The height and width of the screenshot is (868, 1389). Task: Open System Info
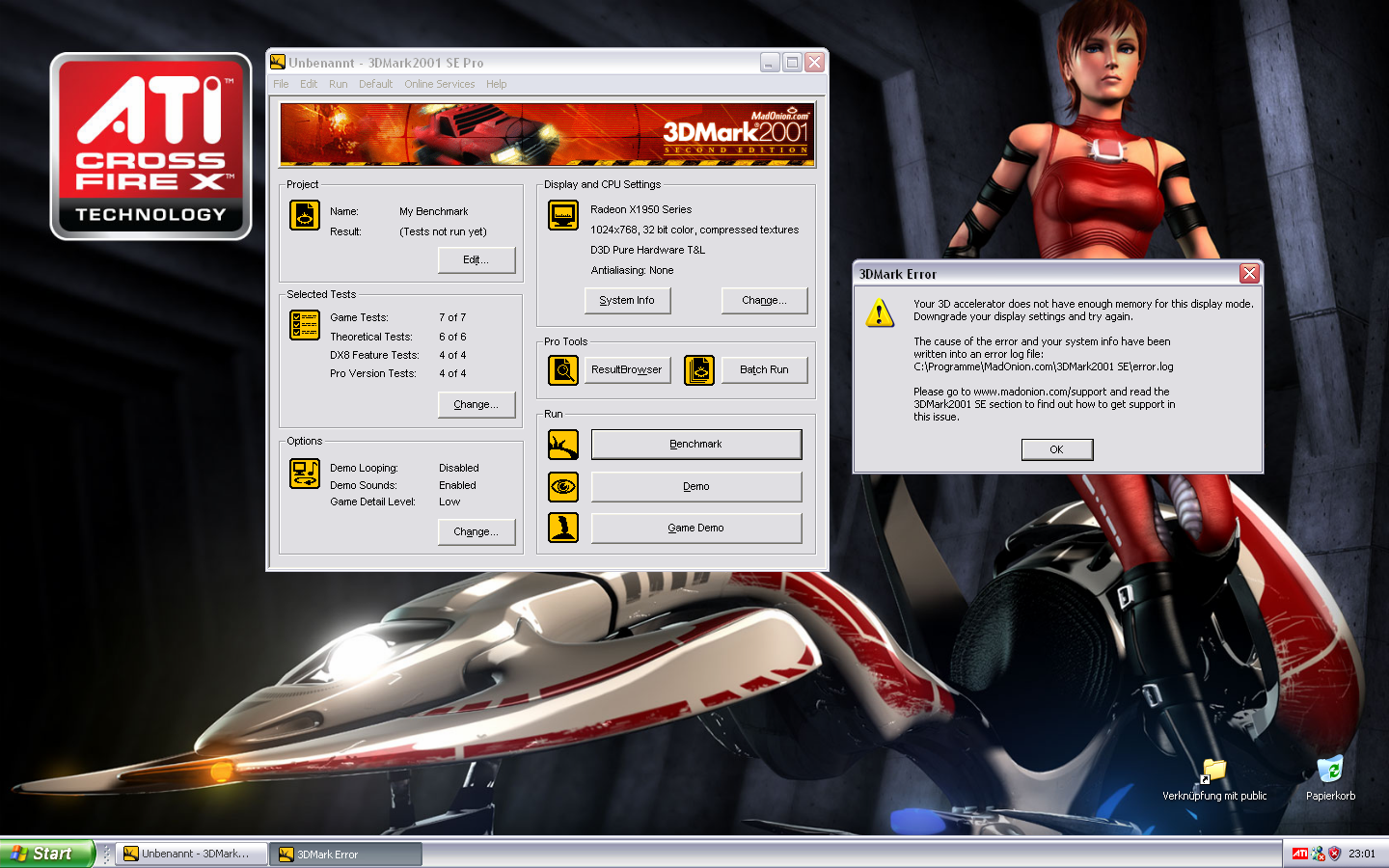coord(627,300)
